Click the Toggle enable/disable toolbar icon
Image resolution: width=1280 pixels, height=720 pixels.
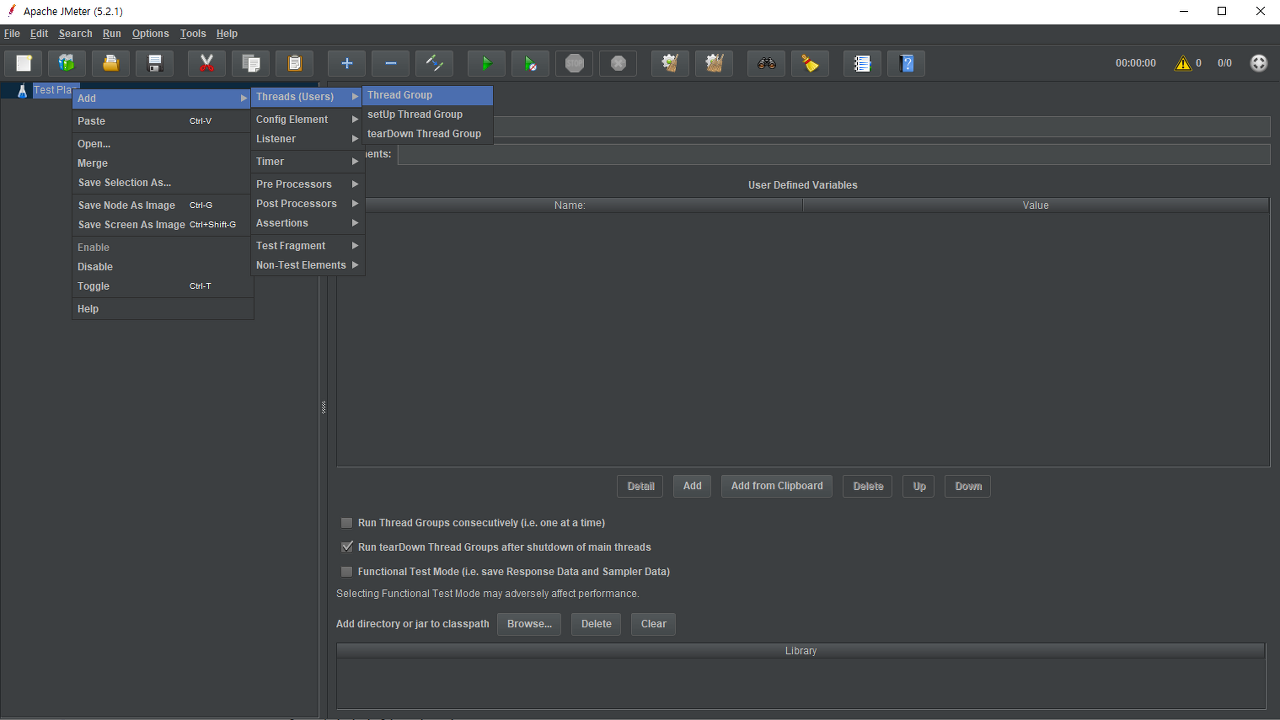pyautogui.click(x=435, y=64)
